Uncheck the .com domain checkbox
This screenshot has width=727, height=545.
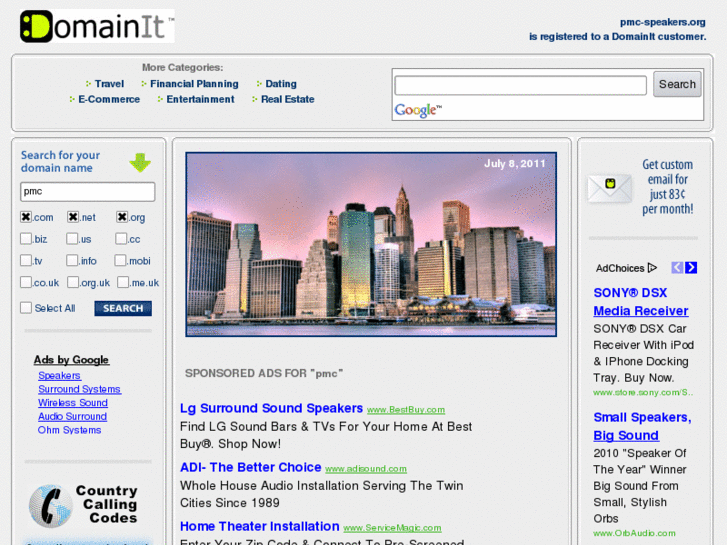[x=26, y=217]
